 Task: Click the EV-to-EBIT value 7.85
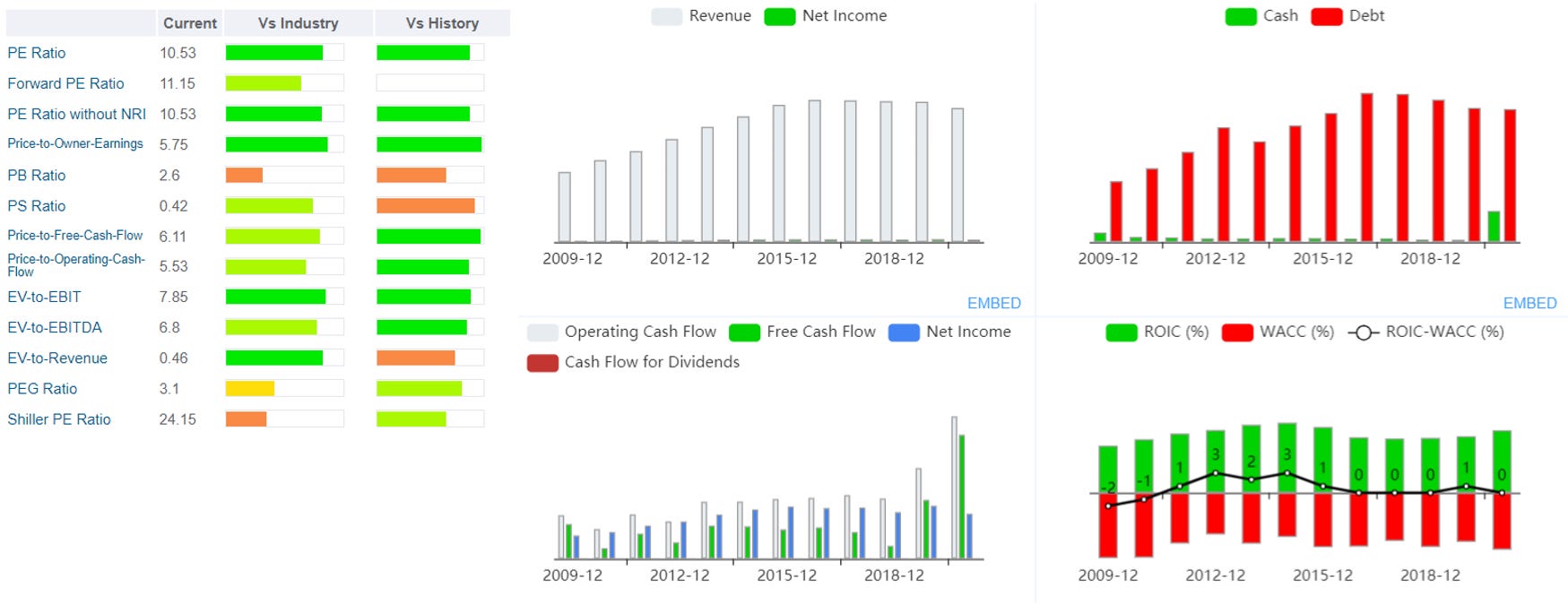(174, 297)
